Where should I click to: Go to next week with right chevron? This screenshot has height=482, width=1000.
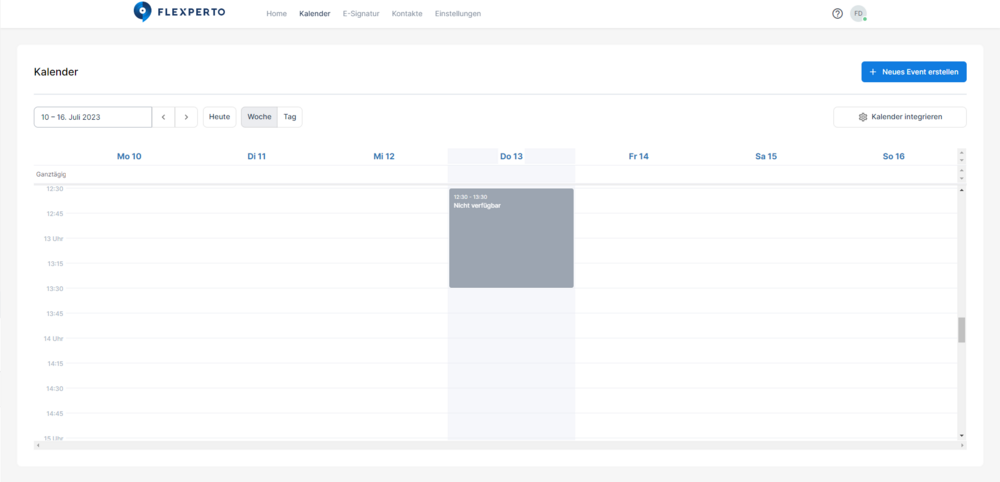pos(186,117)
